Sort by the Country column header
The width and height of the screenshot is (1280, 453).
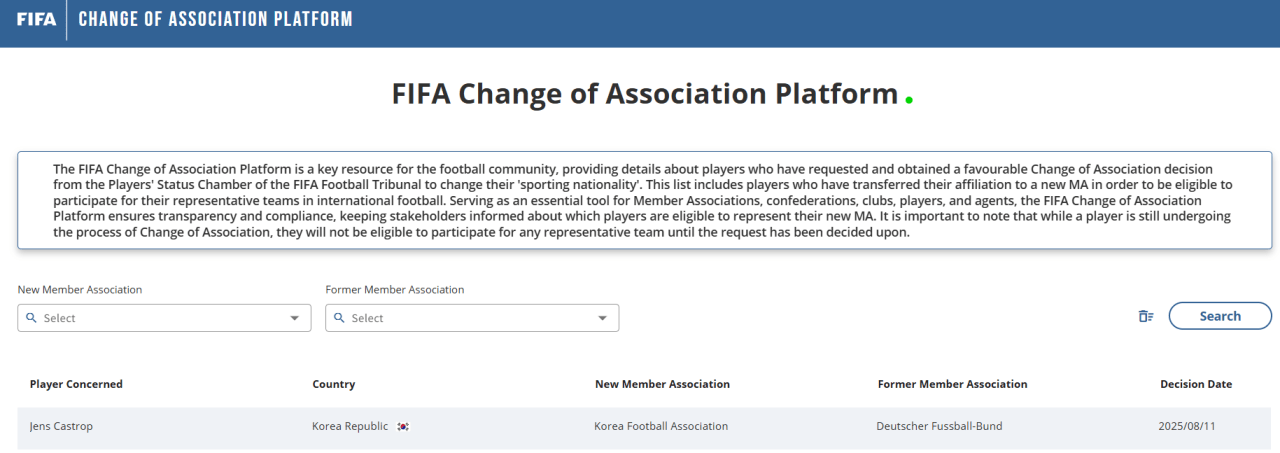333,384
